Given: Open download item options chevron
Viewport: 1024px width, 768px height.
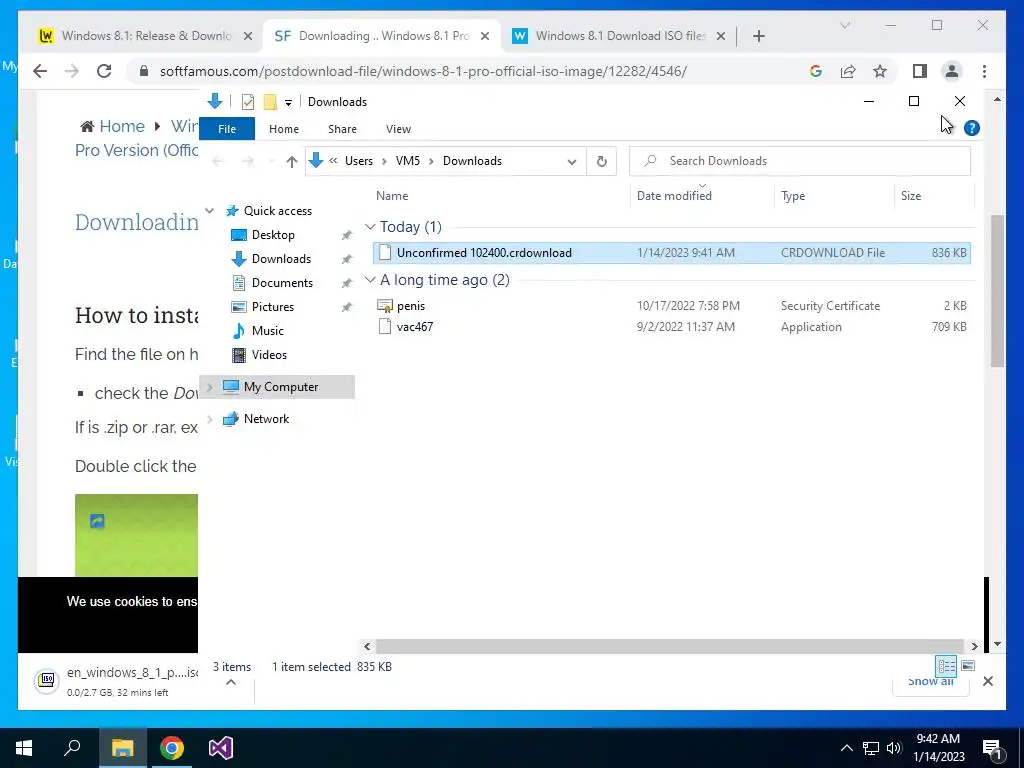Looking at the screenshot, I should pyautogui.click(x=231, y=682).
